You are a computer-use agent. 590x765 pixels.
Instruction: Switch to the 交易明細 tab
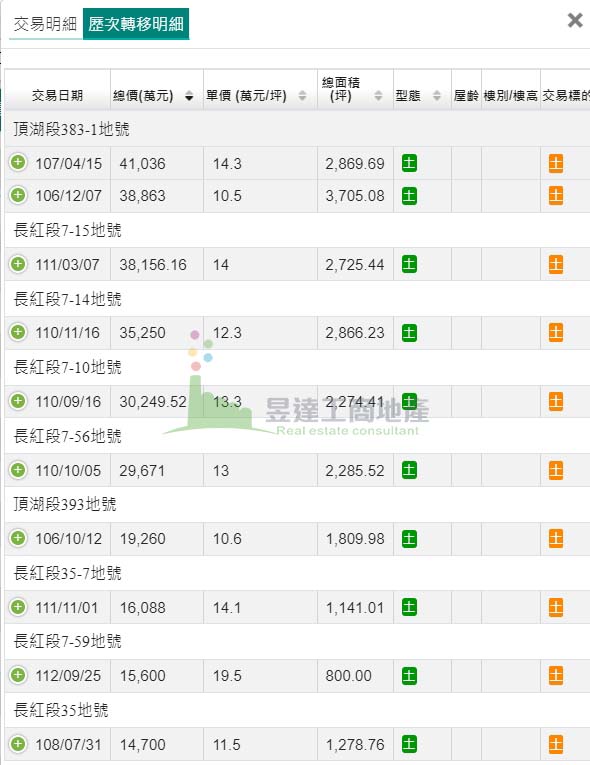45,24
